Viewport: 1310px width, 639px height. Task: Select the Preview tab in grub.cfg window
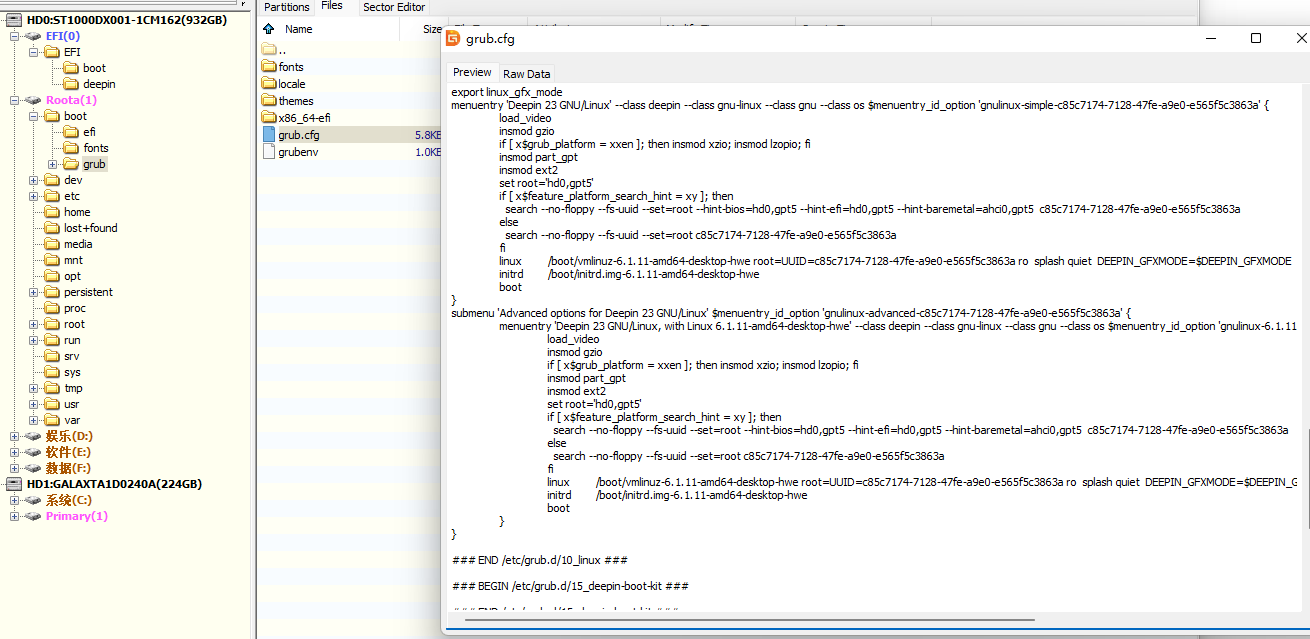pyautogui.click(x=472, y=72)
